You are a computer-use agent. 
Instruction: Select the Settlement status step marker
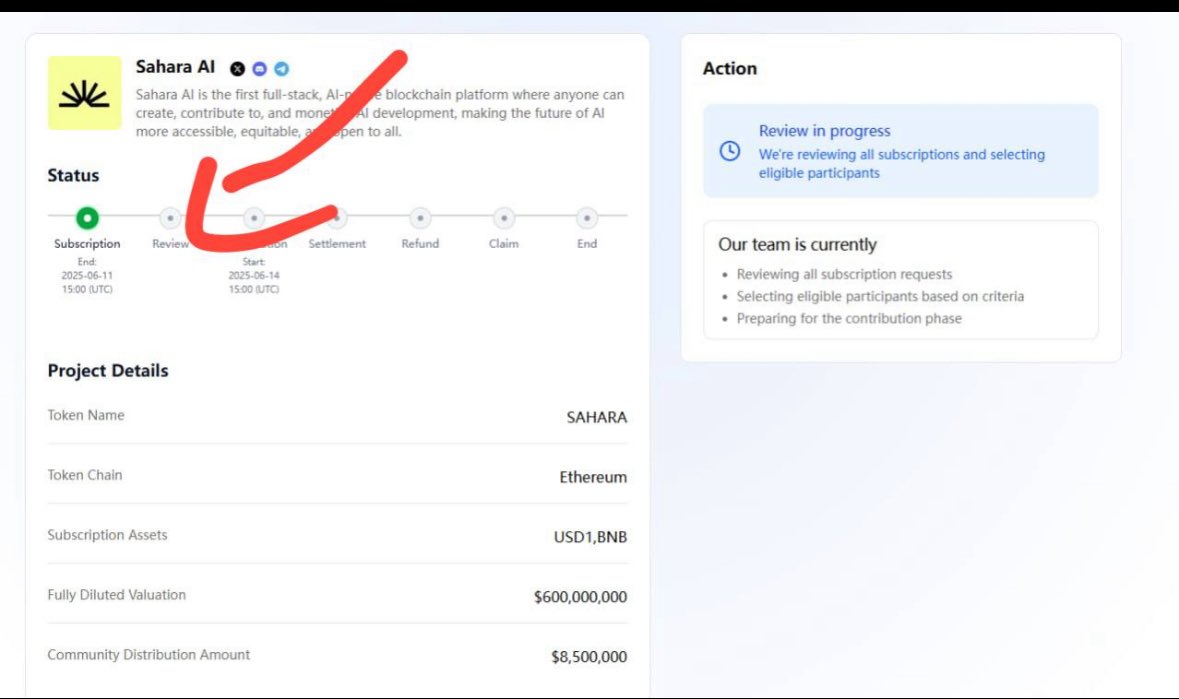[x=337, y=218]
